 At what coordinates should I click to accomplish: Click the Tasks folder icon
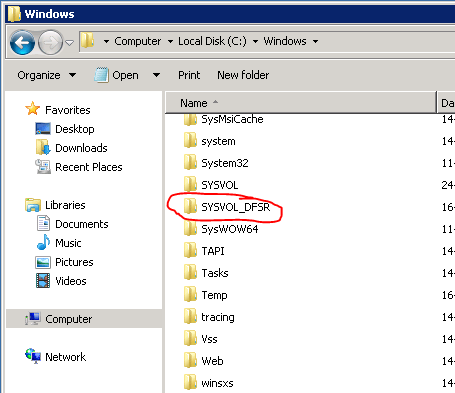[190, 272]
